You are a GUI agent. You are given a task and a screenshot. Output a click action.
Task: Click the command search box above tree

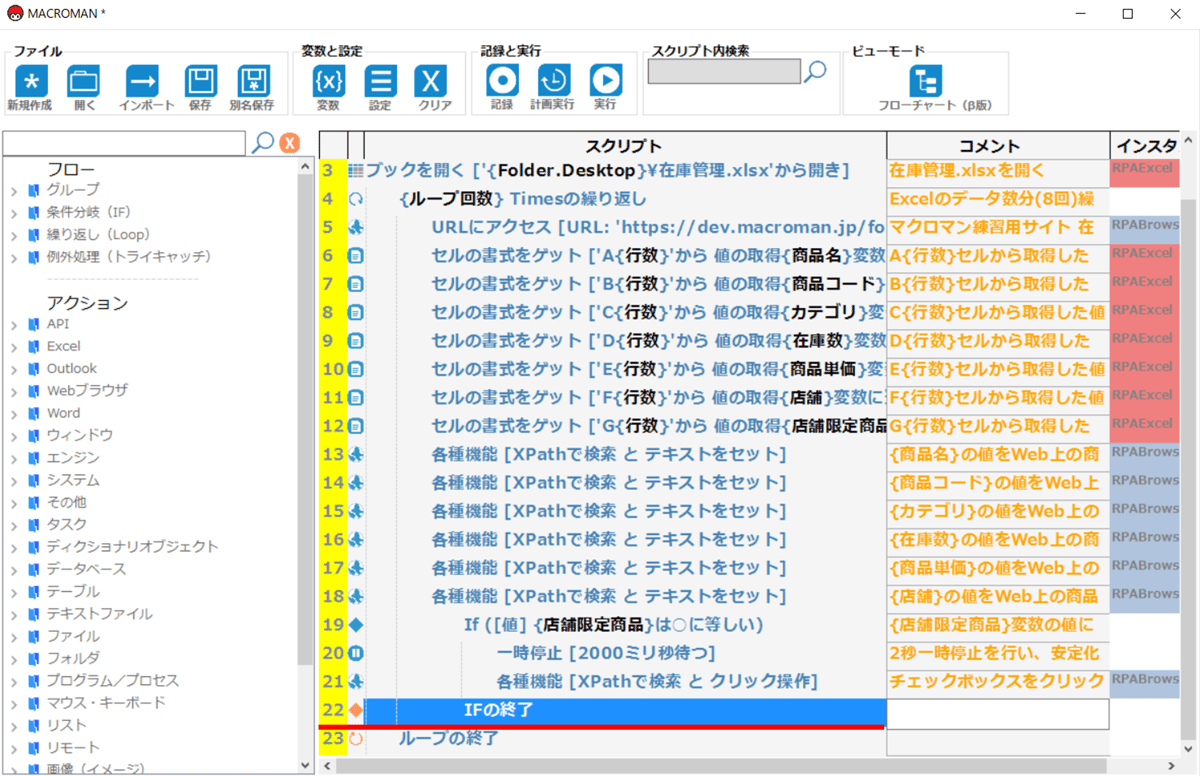[x=124, y=143]
